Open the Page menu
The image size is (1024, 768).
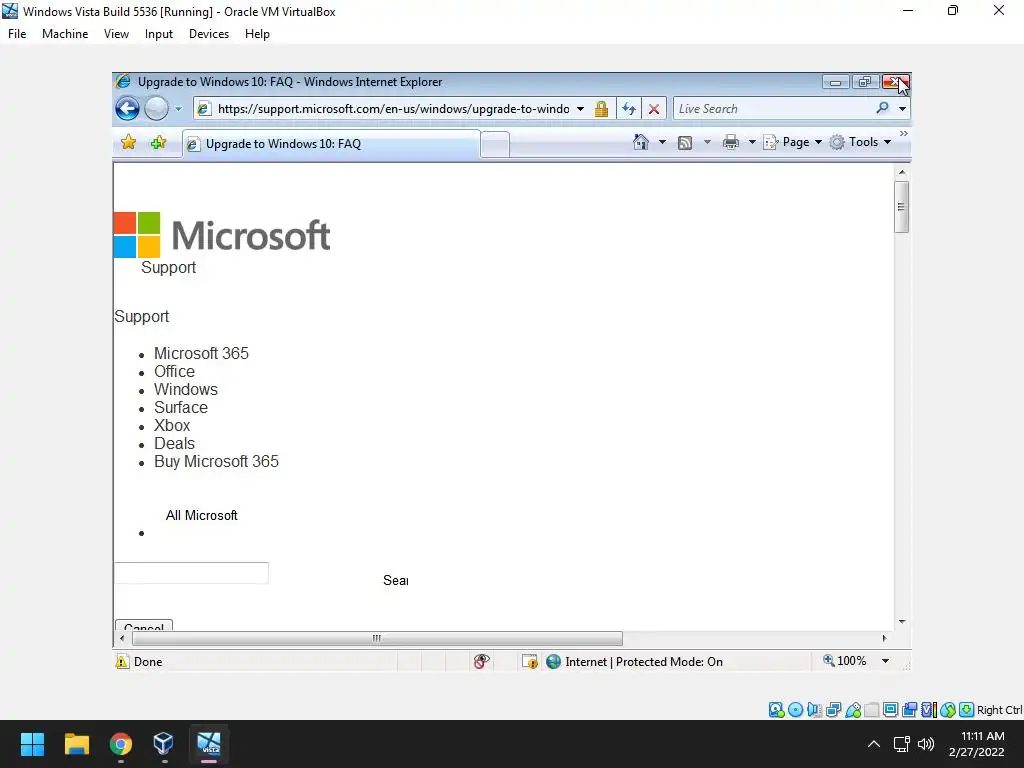click(793, 142)
